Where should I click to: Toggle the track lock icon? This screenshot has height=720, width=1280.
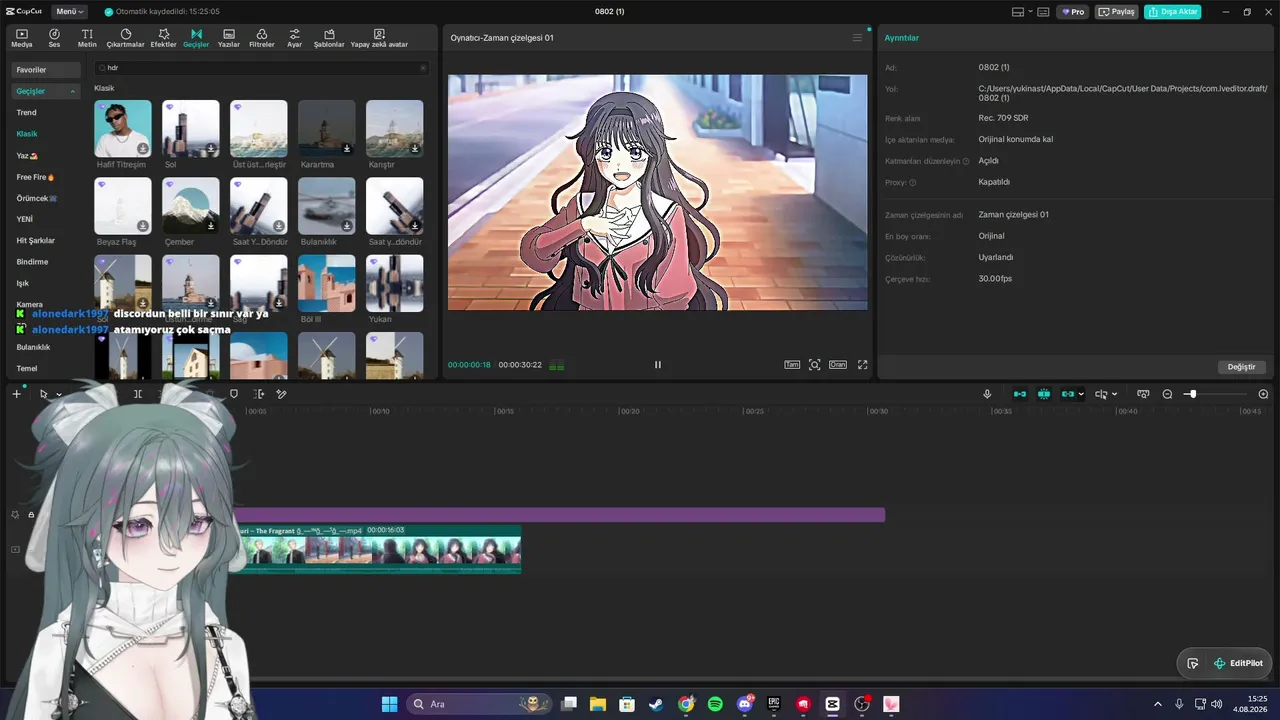coord(31,515)
